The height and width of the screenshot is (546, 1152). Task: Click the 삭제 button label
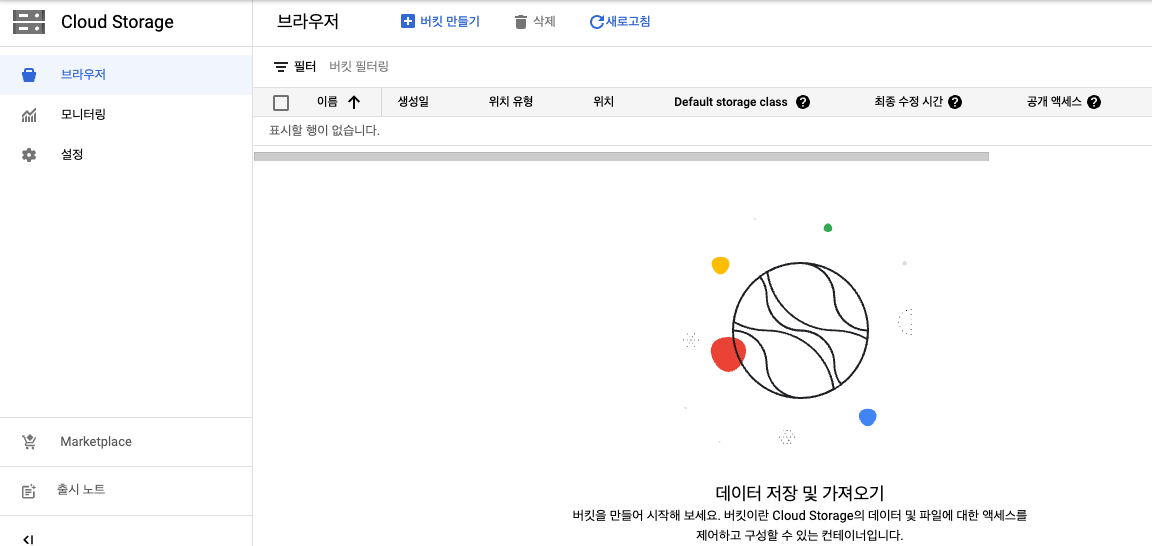544,22
